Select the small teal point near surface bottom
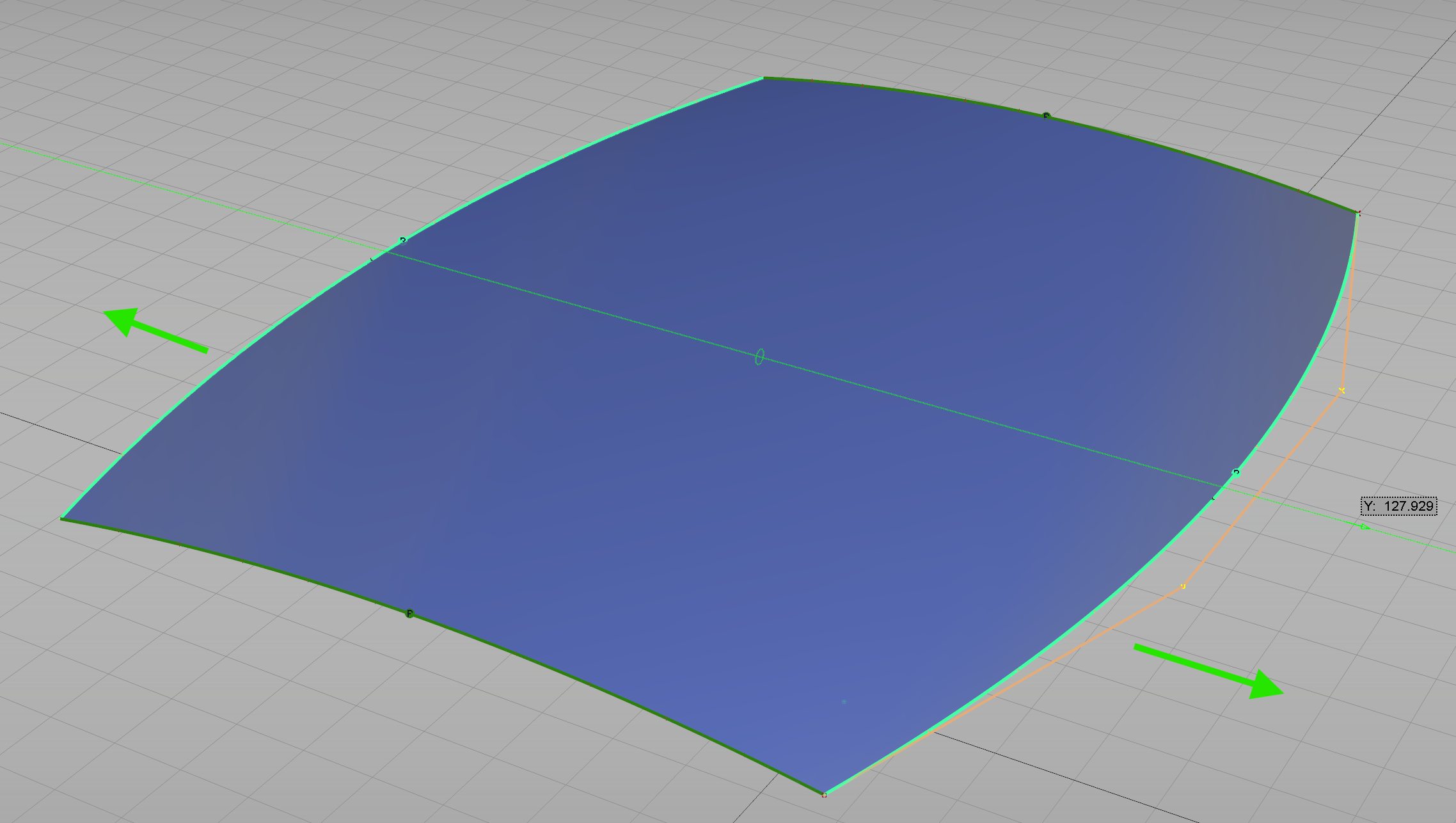This screenshot has height=823, width=1456. pos(844,702)
